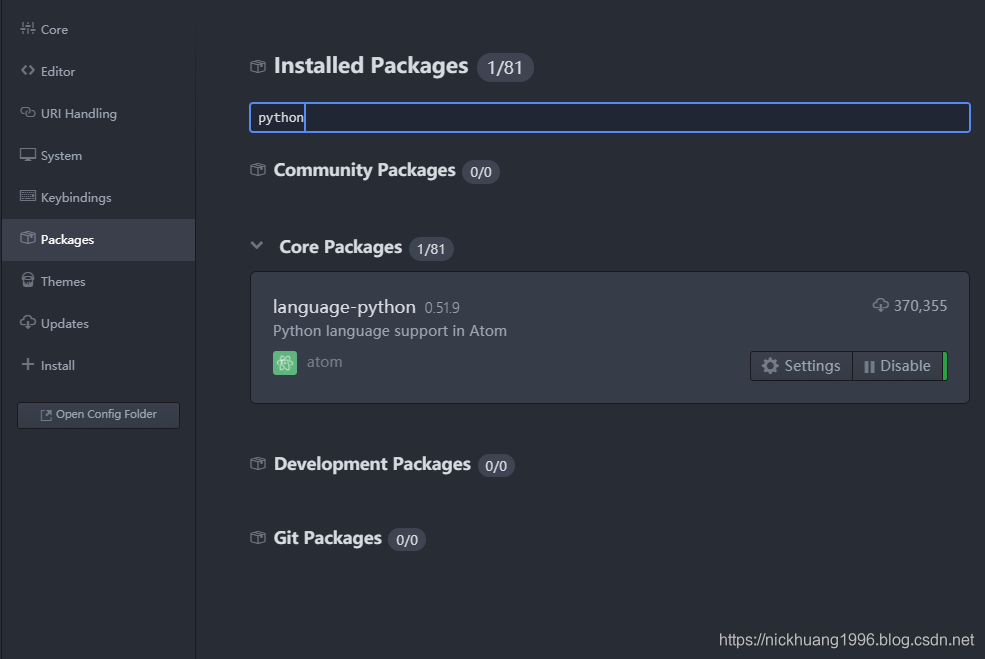Click the Git Packages section heading

(x=327, y=538)
